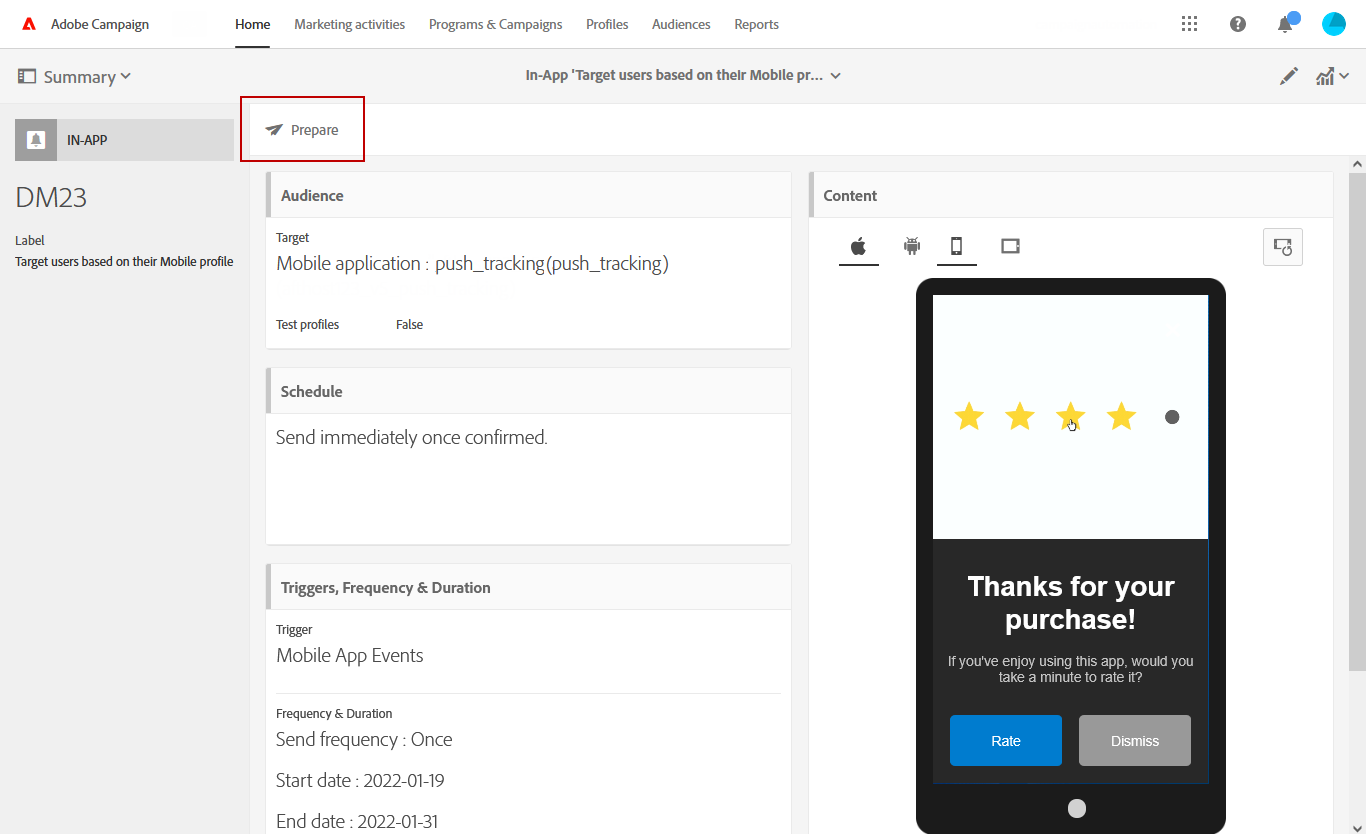The height and width of the screenshot is (834, 1366).
Task: Click the grey fifth rating dot
Action: pyautogui.click(x=1172, y=417)
